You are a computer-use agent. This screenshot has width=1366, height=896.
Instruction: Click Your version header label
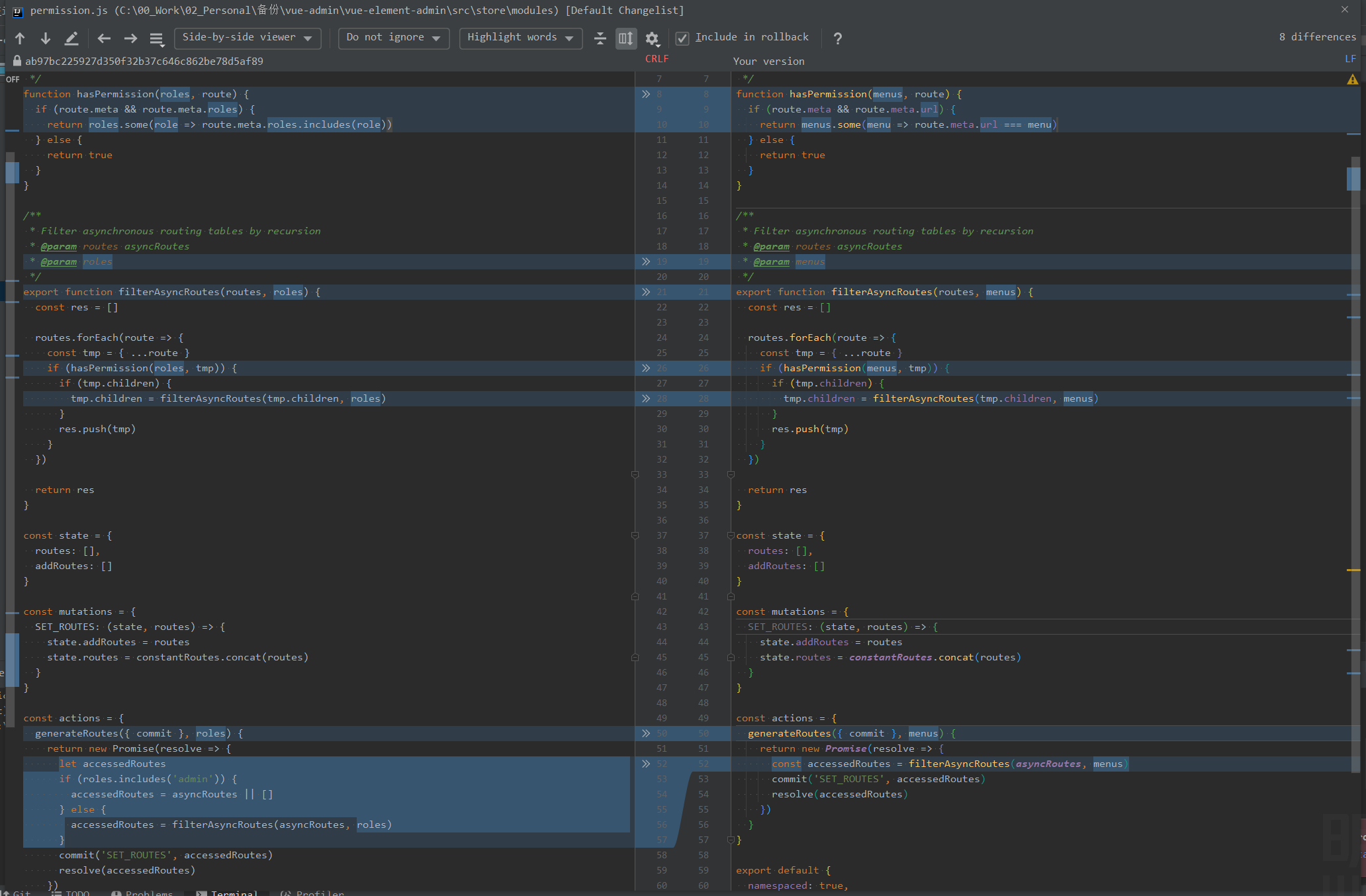point(768,61)
